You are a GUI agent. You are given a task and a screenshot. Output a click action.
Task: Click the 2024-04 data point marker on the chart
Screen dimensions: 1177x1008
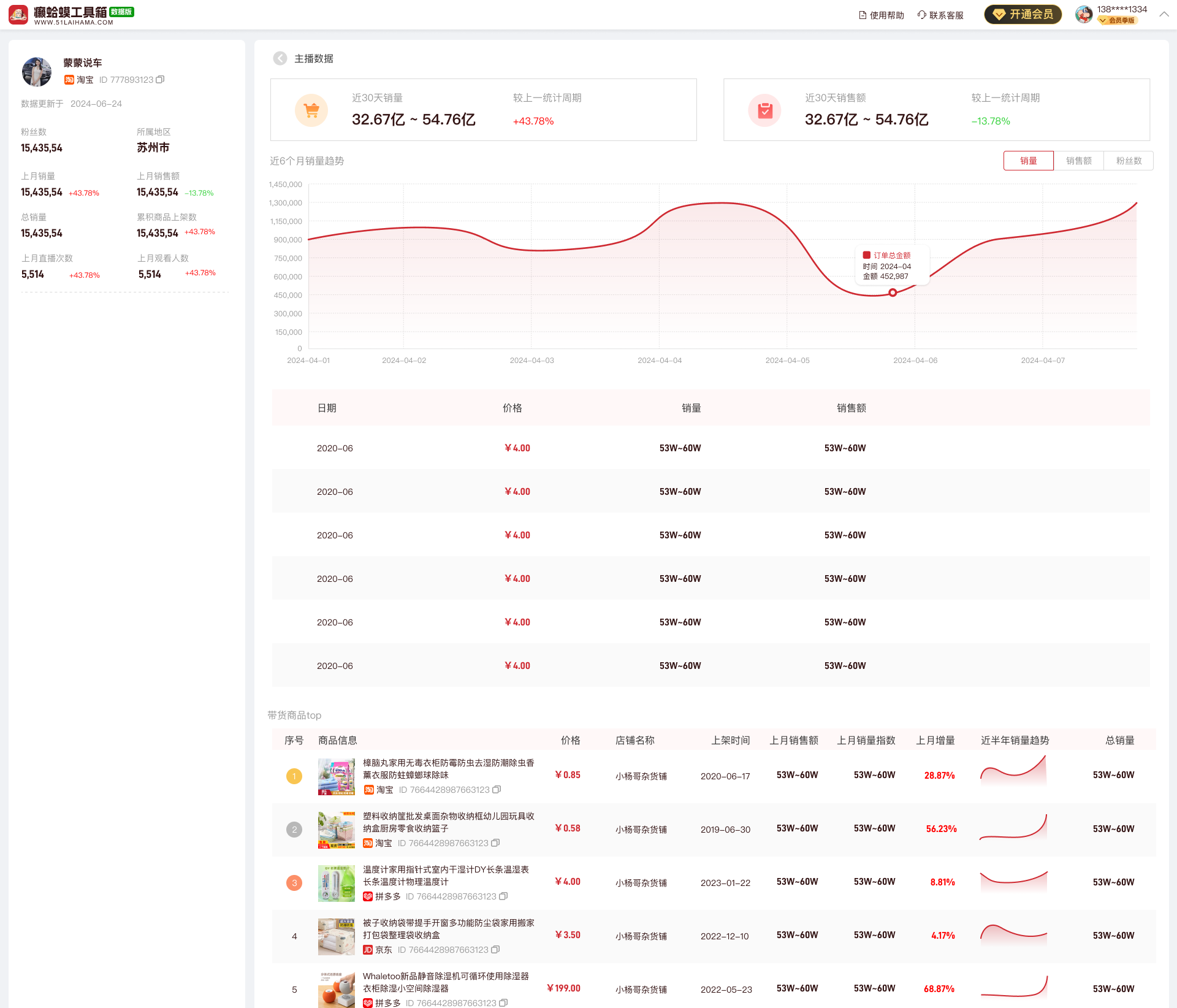pos(893,292)
